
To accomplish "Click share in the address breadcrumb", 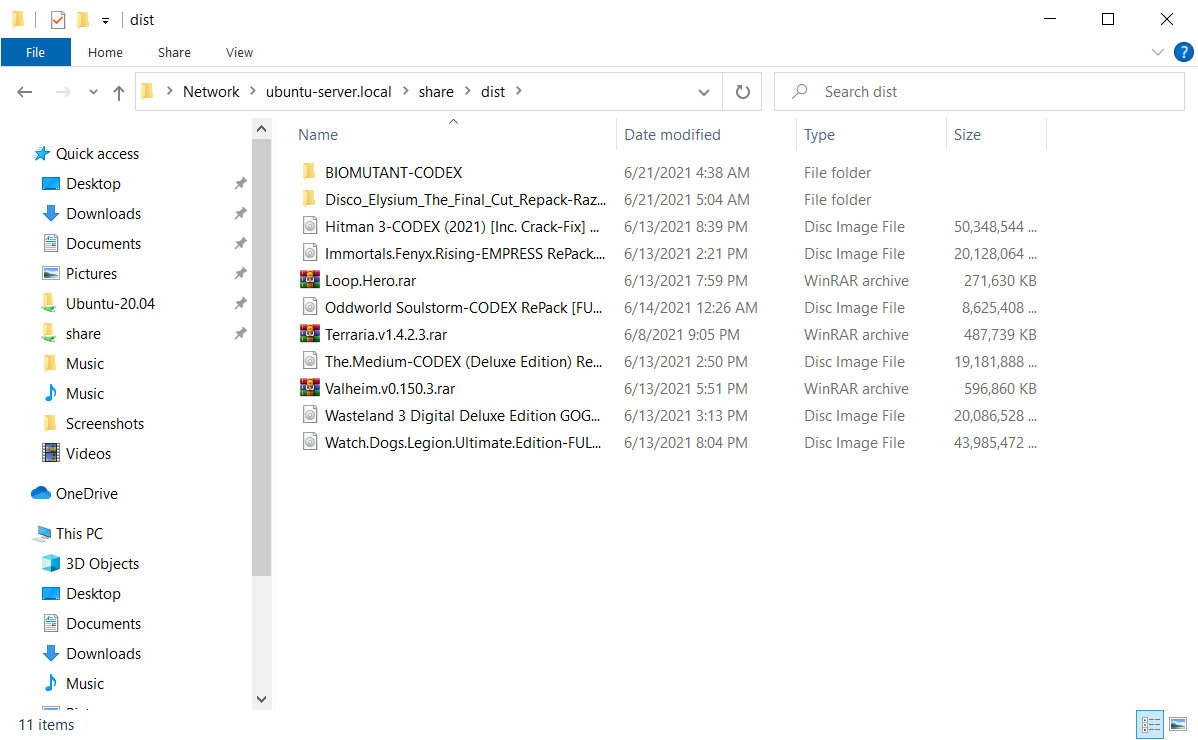I will tap(436, 92).
